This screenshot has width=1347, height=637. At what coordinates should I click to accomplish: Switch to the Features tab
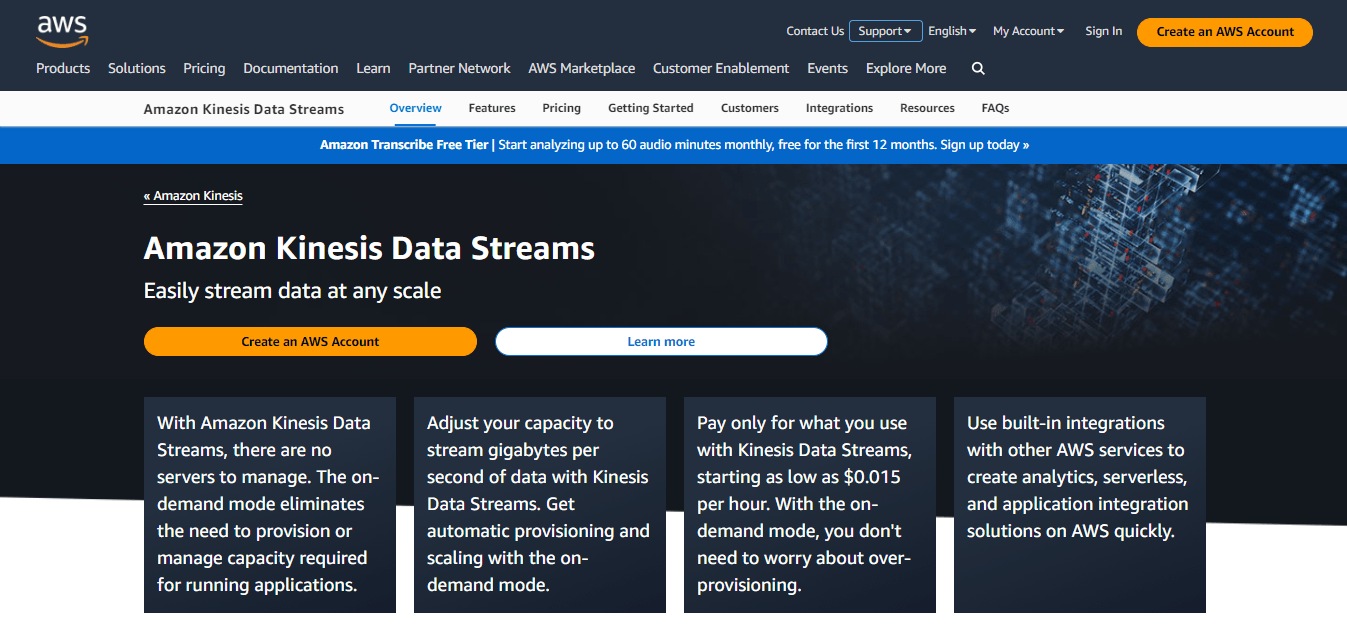click(491, 108)
